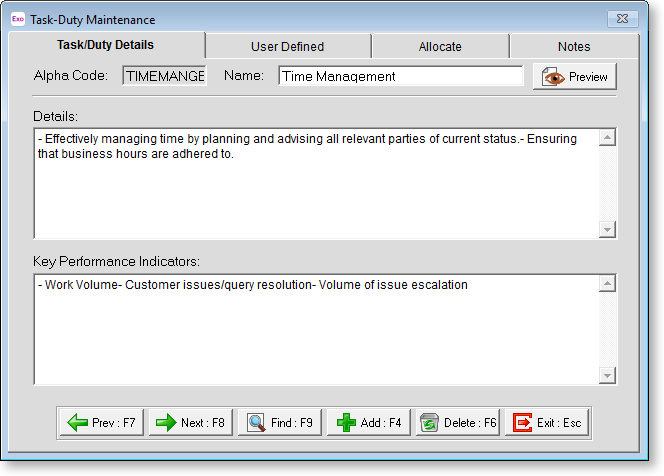Click the Exo application icon in title bar
Image resolution: width=664 pixels, height=476 pixels.
(17, 19)
